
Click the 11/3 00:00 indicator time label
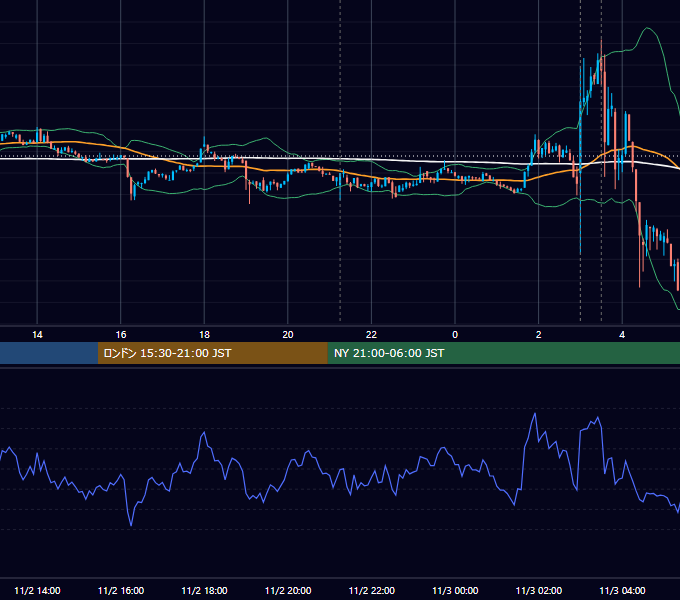455,590
